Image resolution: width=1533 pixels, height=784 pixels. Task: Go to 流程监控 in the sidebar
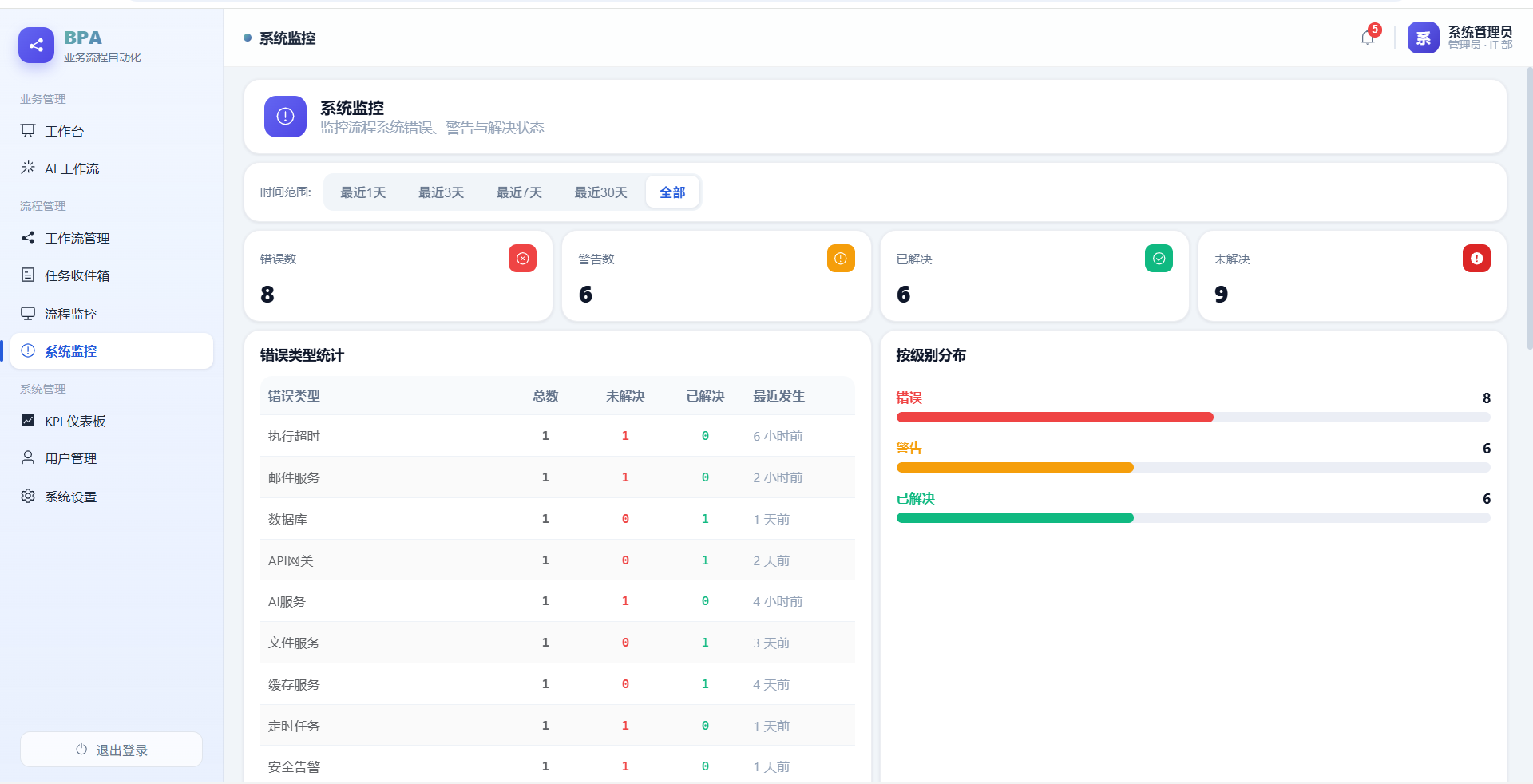pyautogui.click(x=112, y=314)
